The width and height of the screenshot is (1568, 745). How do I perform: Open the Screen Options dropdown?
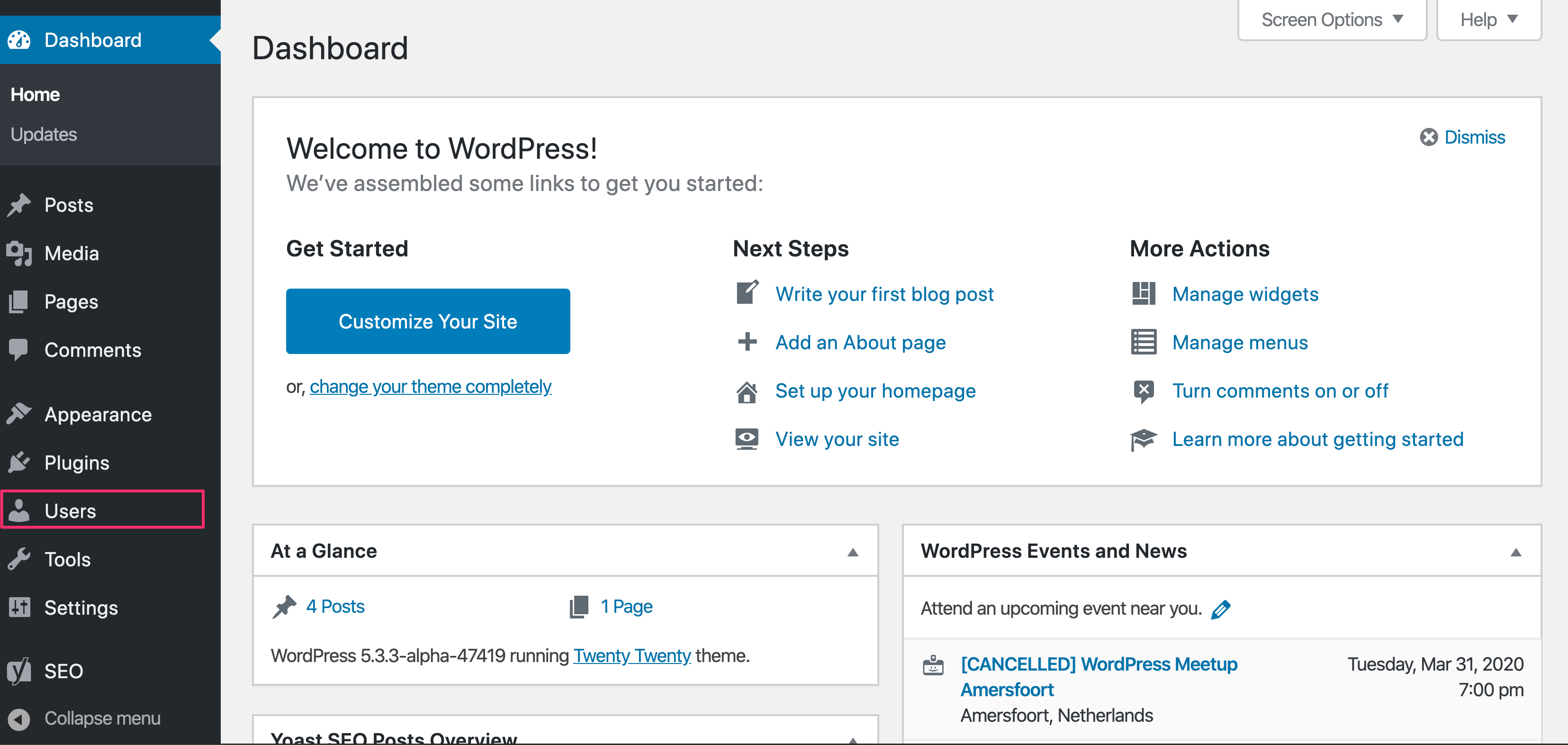1332,19
